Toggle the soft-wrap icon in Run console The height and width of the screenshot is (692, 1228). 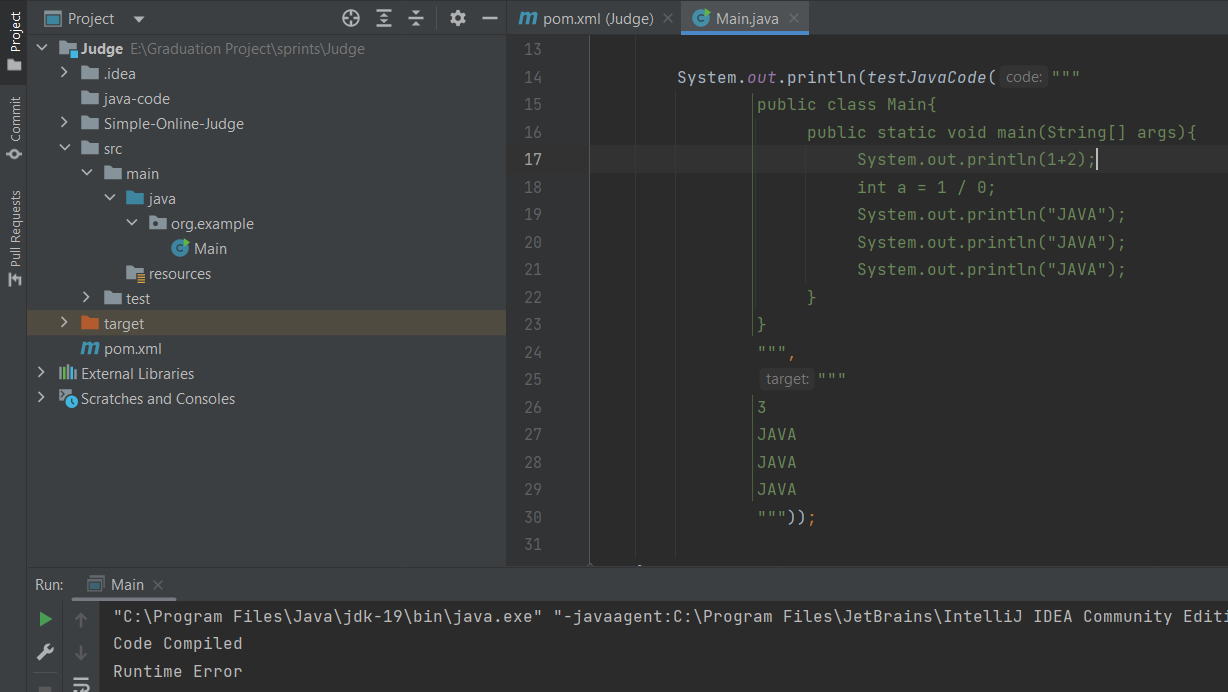[x=82, y=684]
